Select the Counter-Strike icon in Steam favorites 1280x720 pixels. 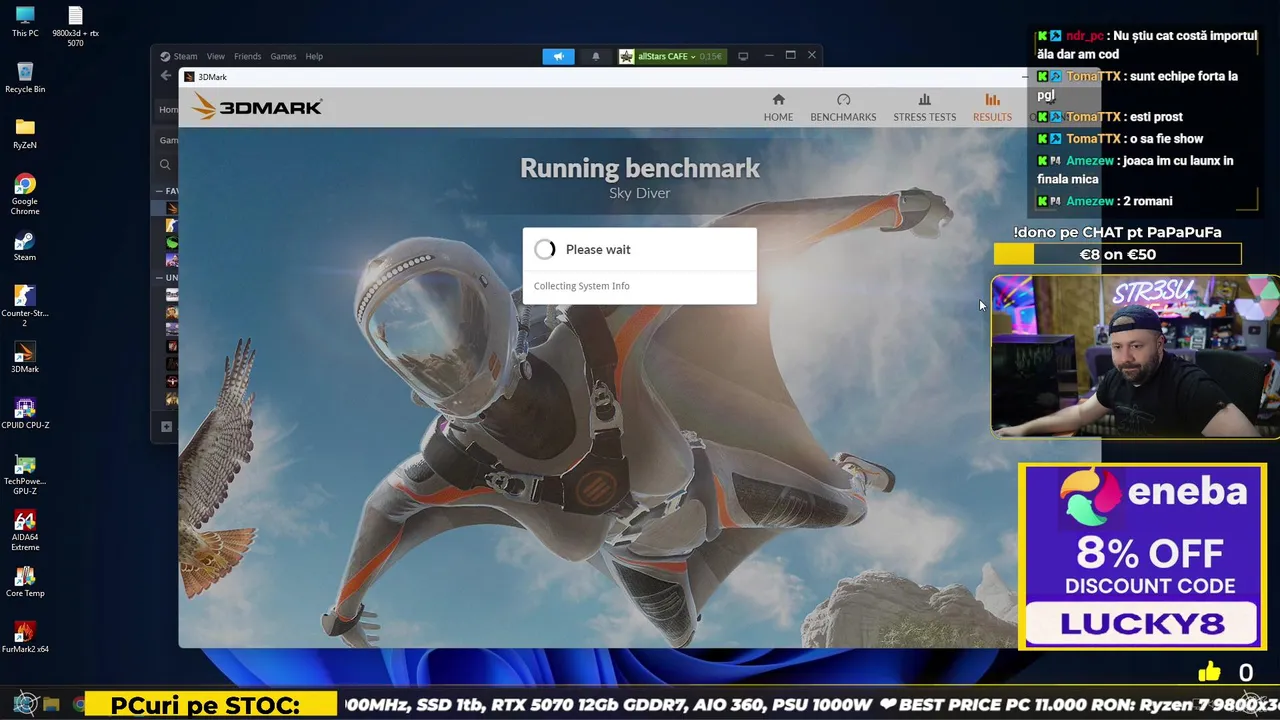pos(172,226)
